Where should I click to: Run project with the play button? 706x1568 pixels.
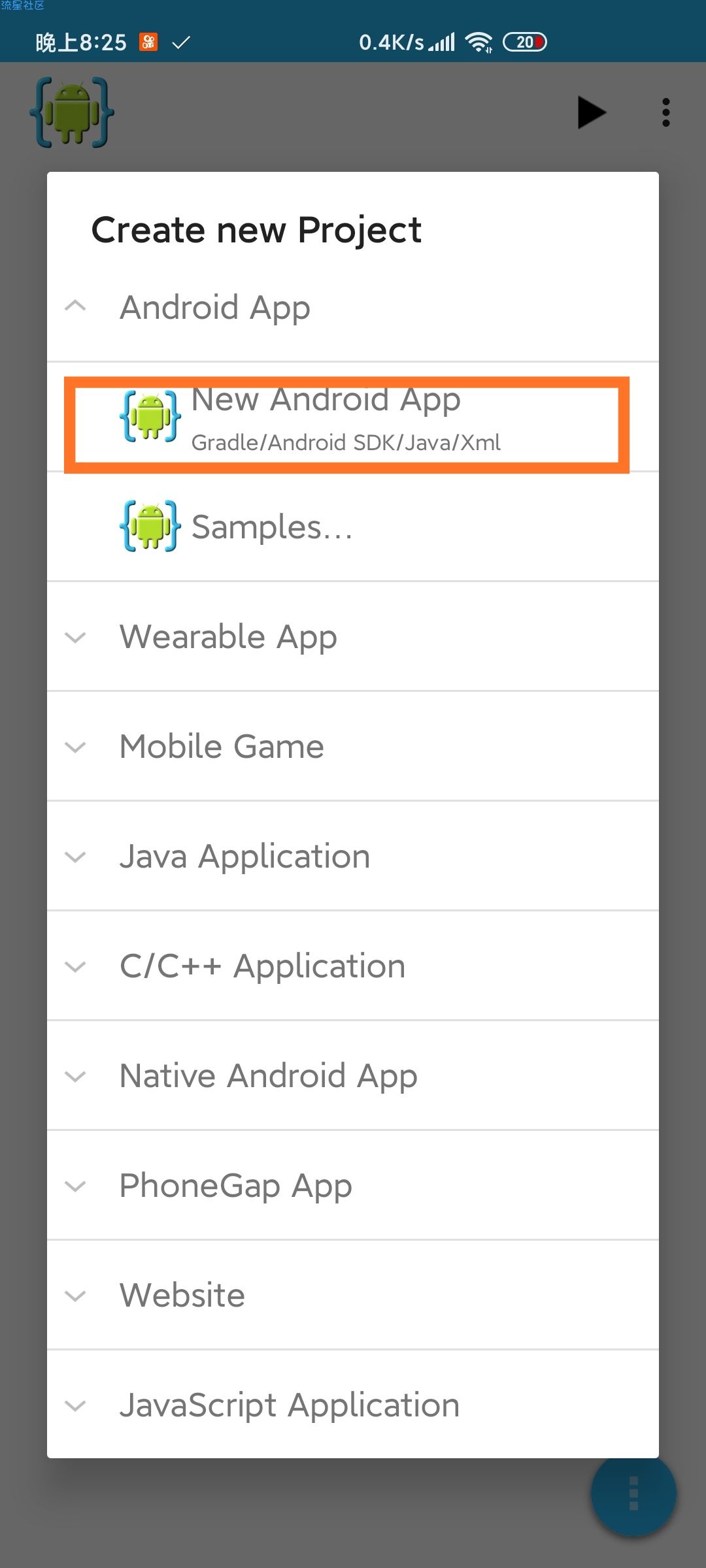point(592,112)
